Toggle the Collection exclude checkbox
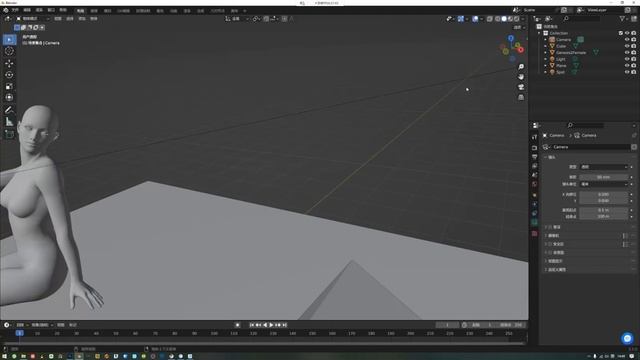This screenshot has height=360, width=640. point(620,33)
